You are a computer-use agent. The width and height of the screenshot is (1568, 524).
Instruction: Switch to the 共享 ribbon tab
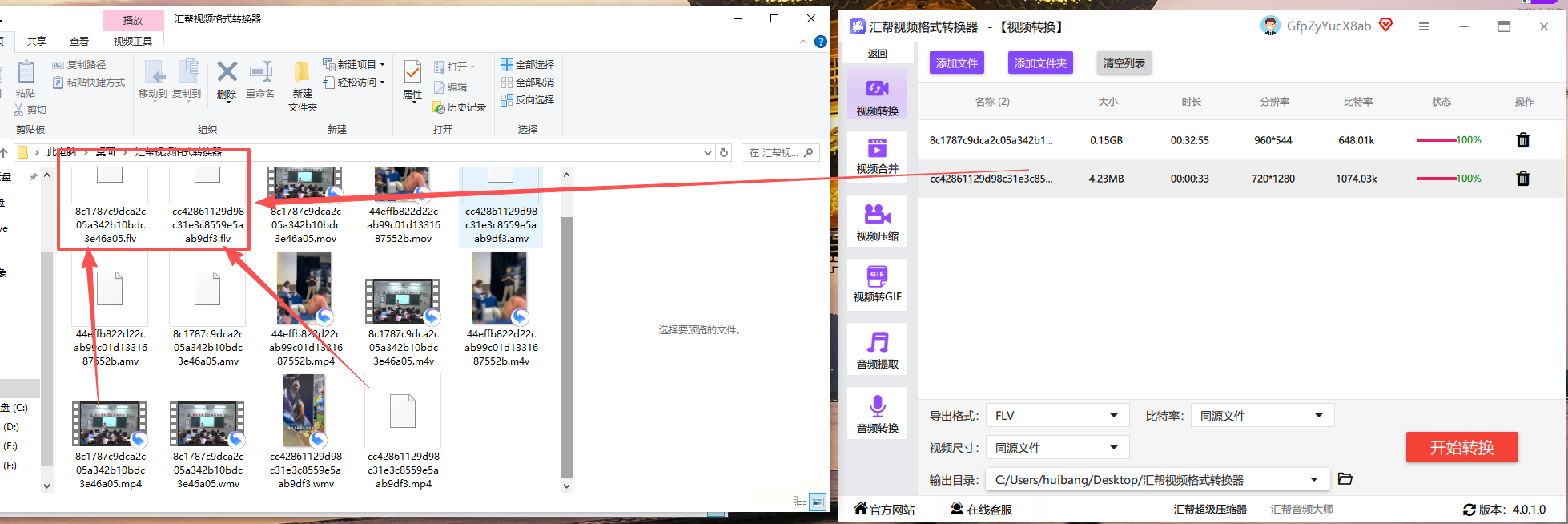click(36, 41)
